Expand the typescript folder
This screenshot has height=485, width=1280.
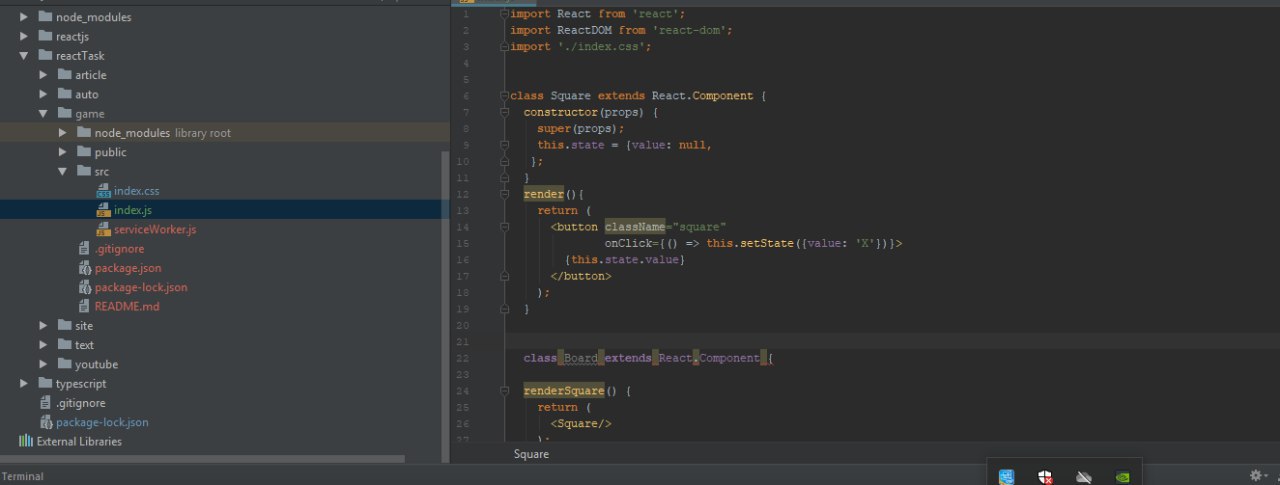[24, 383]
